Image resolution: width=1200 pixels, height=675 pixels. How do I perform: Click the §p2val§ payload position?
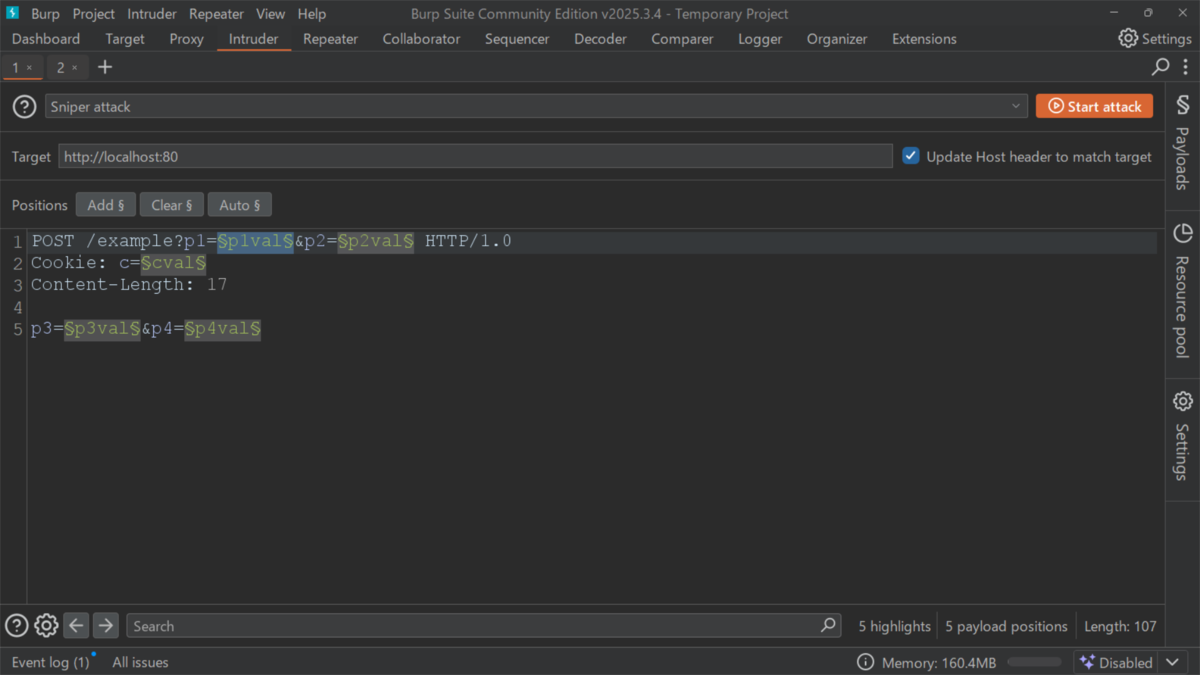coord(375,241)
